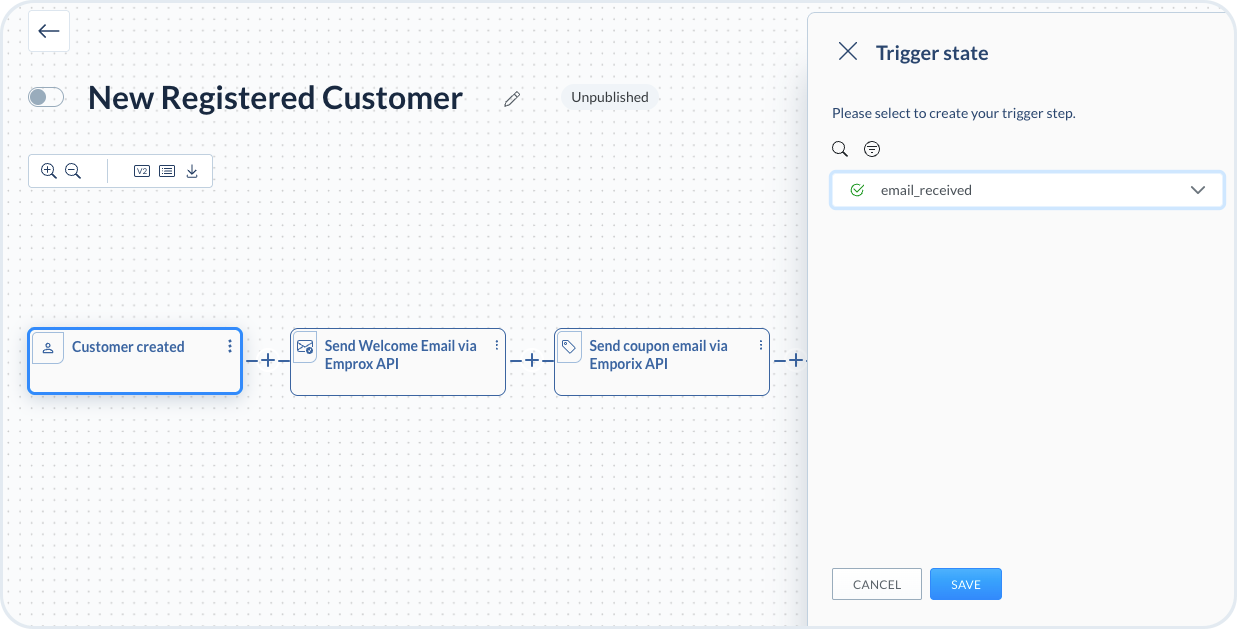Open the list view icon in toolbar
This screenshot has height=629, width=1237.
pyautogui.click(x=167, y=171)
